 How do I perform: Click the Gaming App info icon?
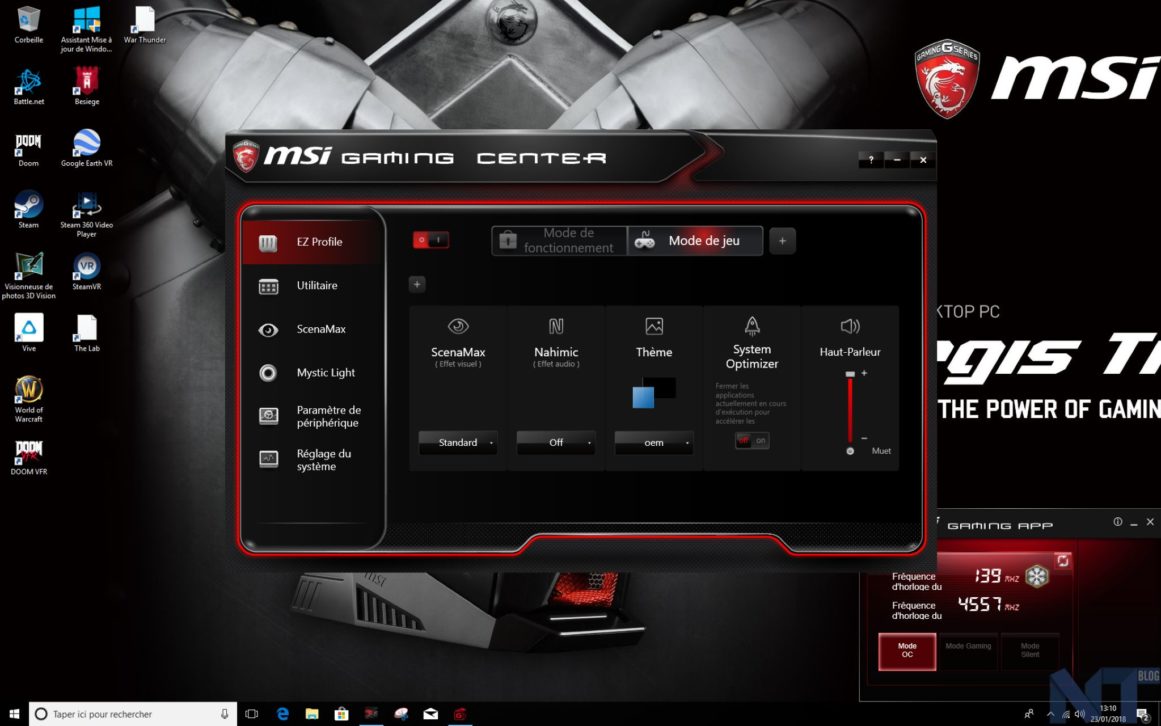pos(1117,522)
